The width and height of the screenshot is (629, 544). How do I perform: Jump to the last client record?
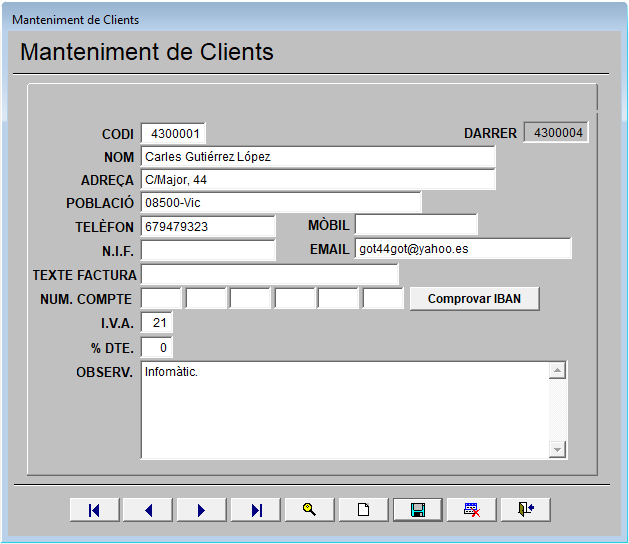(256, 510)
